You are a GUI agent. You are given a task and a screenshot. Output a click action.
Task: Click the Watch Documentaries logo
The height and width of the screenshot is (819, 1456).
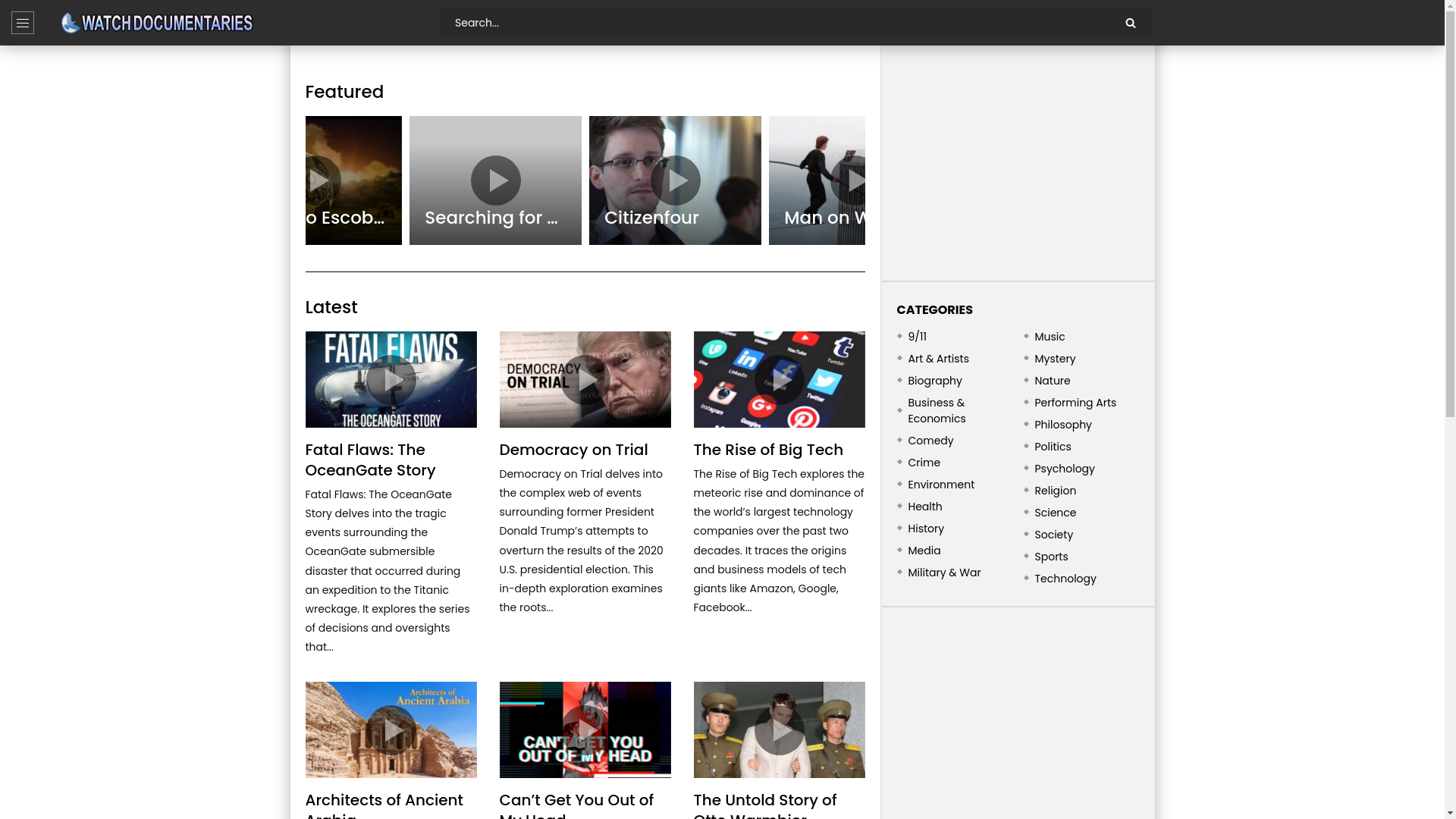click(x=157, y=23)
